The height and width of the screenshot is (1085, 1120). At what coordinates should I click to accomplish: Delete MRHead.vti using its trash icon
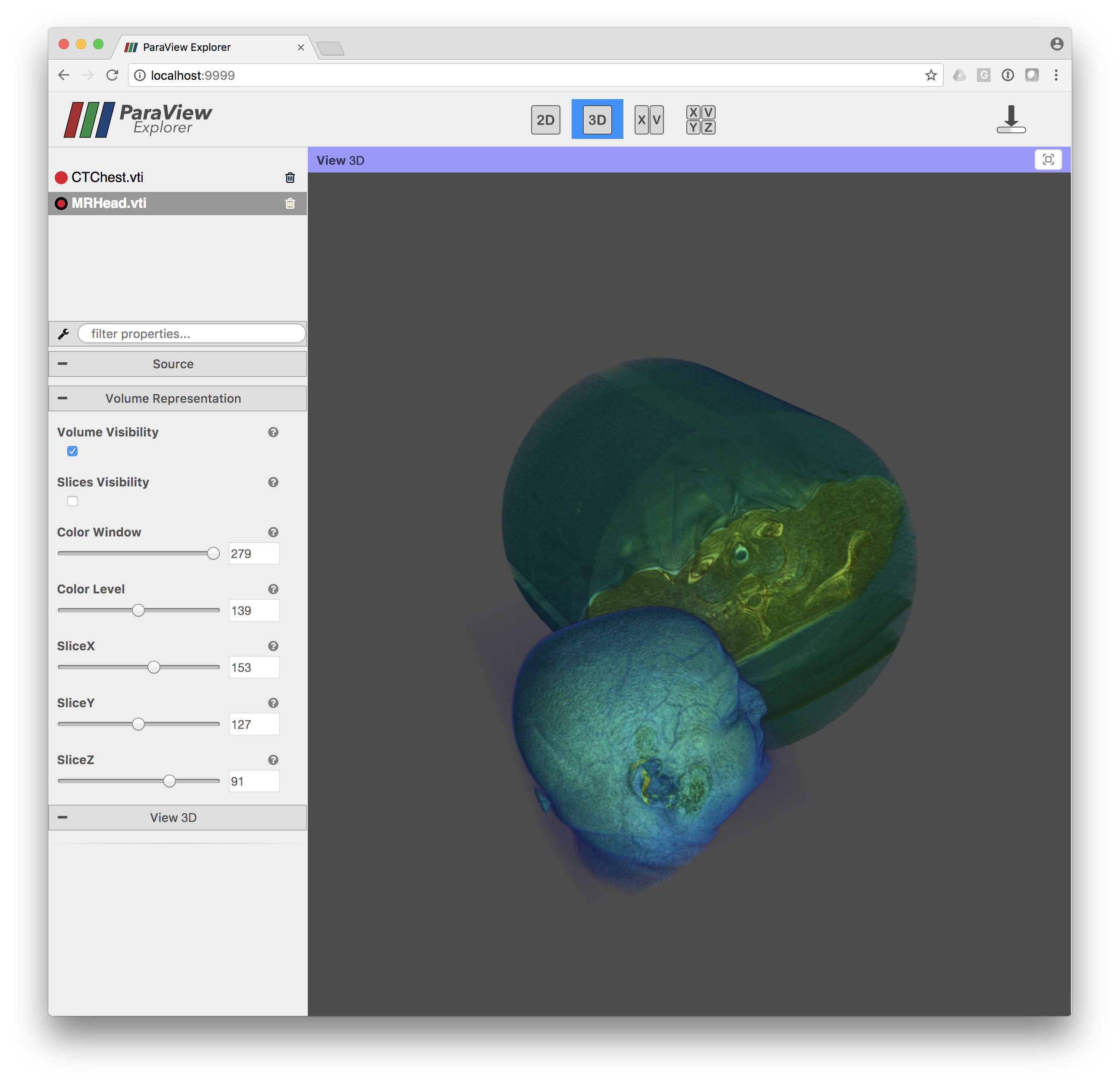[x=290, y=204]
